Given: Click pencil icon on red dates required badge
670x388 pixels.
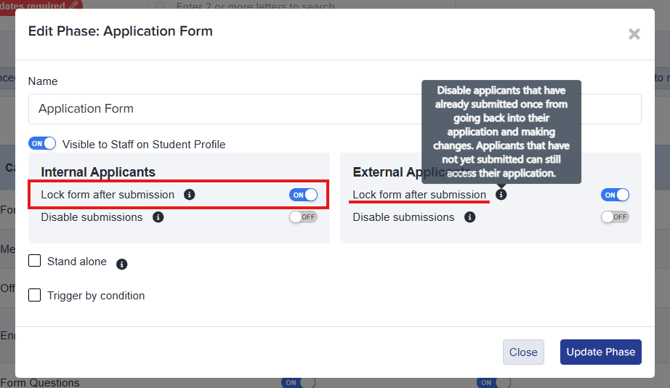Looking at the screenshot, I should pyautogui.click(x=74, y=5).
